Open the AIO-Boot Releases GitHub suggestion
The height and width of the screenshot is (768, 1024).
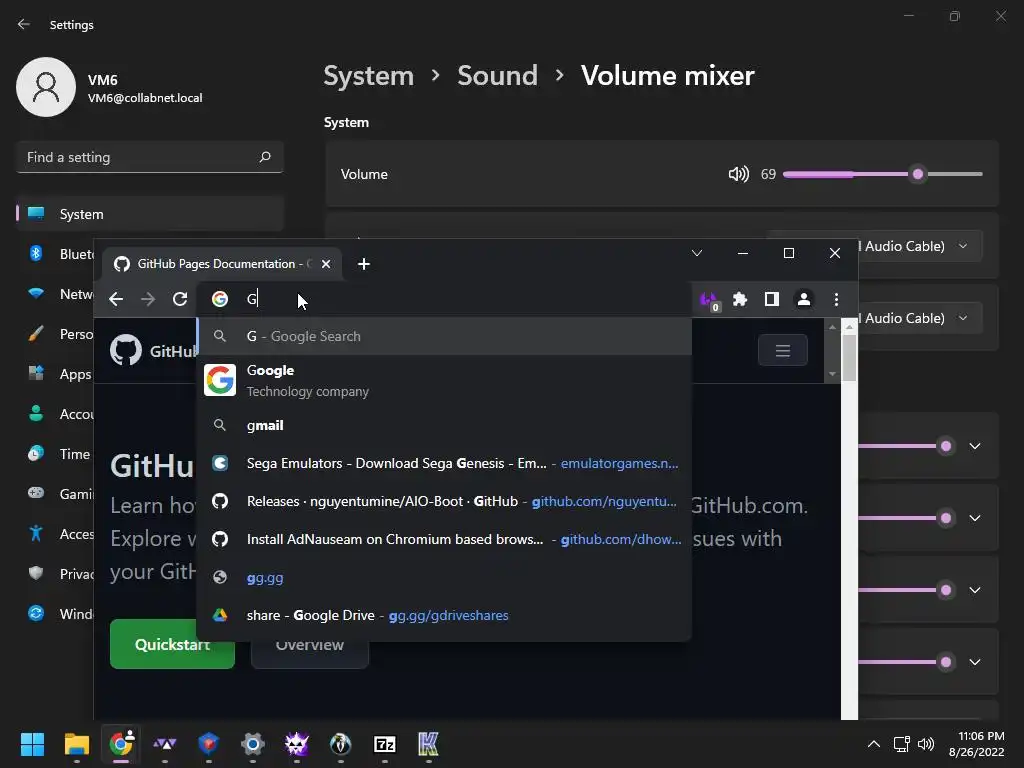445,501
